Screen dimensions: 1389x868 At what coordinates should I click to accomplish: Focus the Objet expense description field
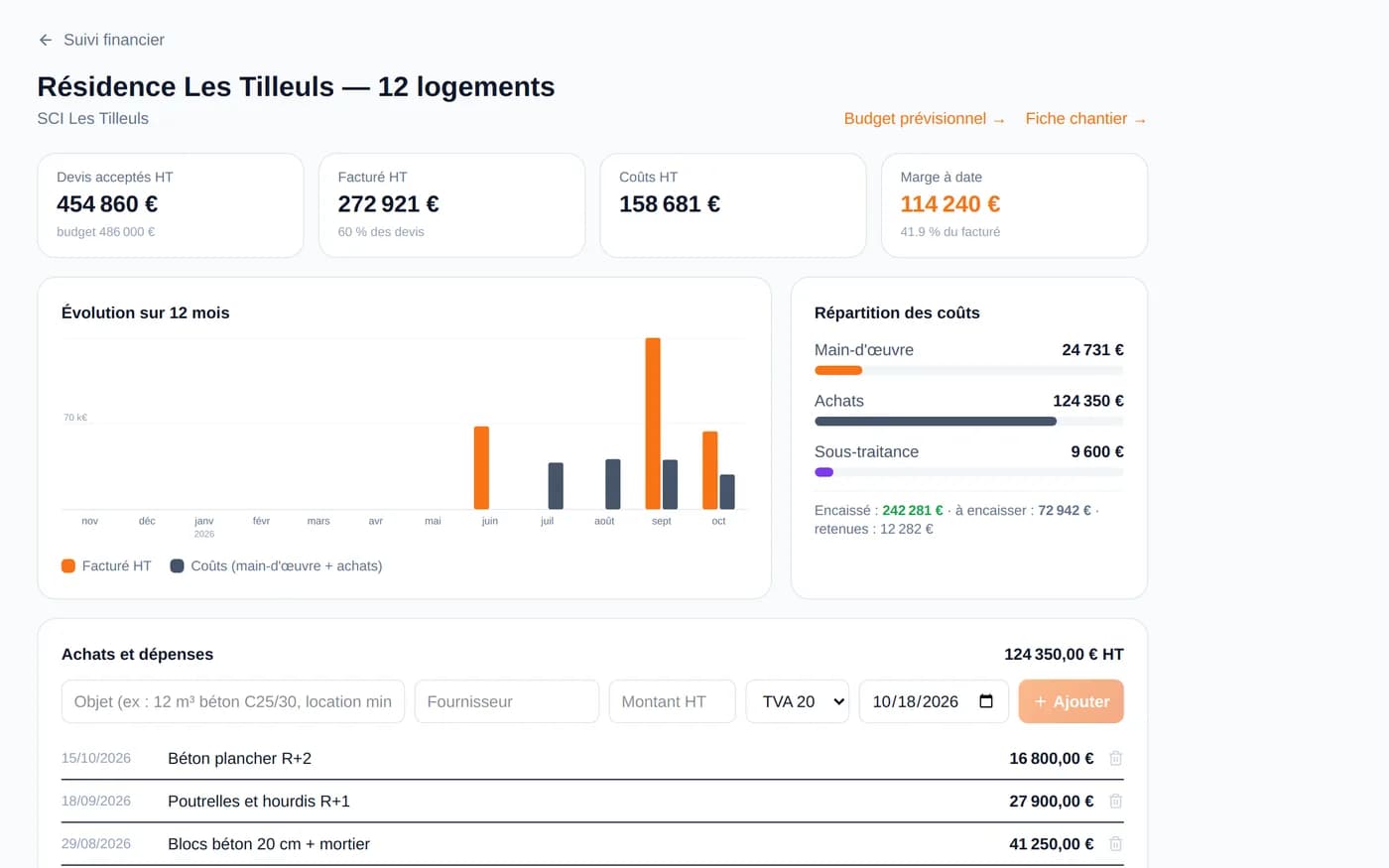tap(233, 701)
